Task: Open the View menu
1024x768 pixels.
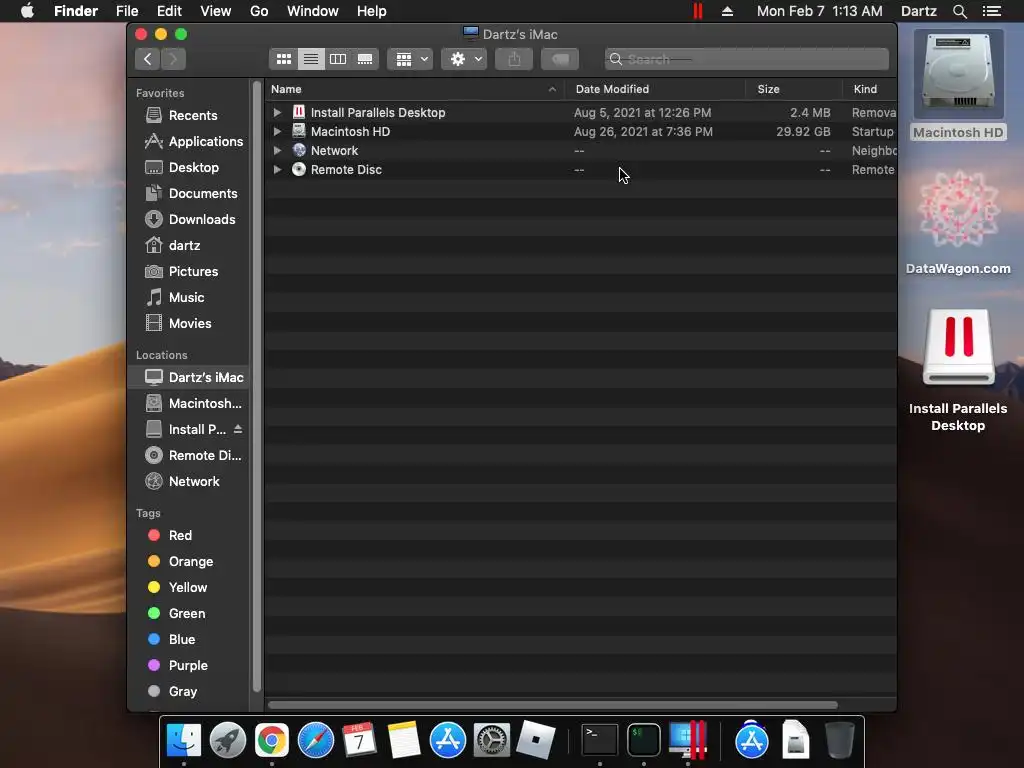Action: pyautogui.click(x=216, y=11)
